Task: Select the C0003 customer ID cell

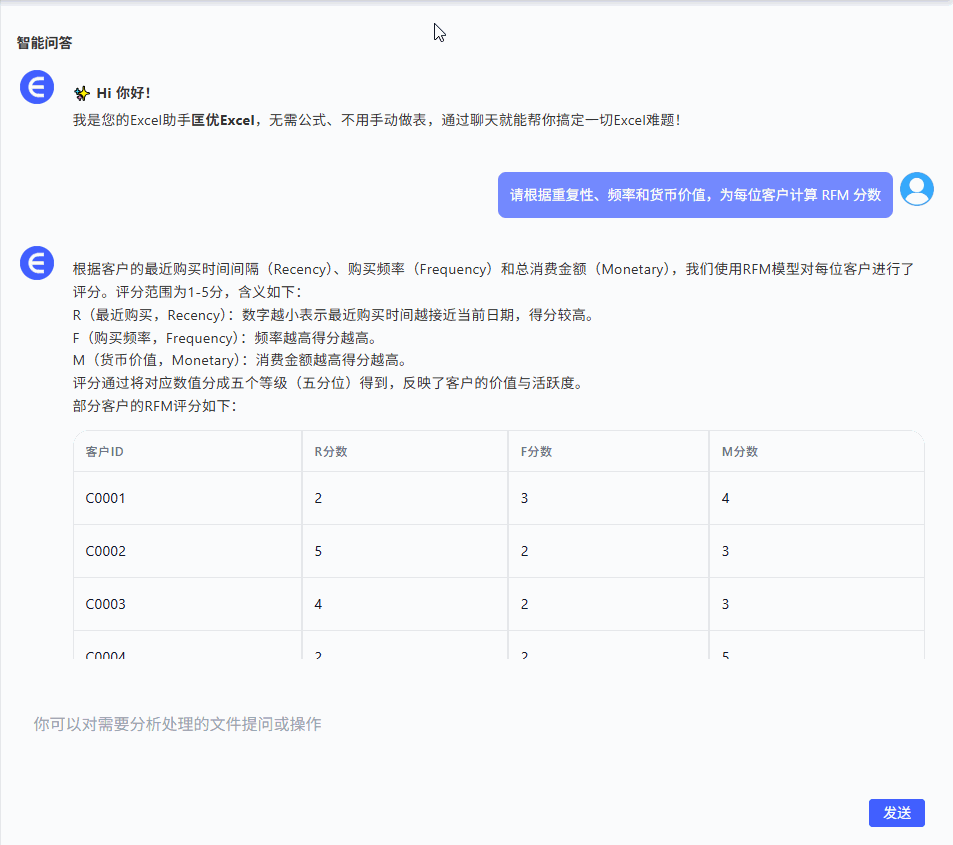Action: click(187, 604)
